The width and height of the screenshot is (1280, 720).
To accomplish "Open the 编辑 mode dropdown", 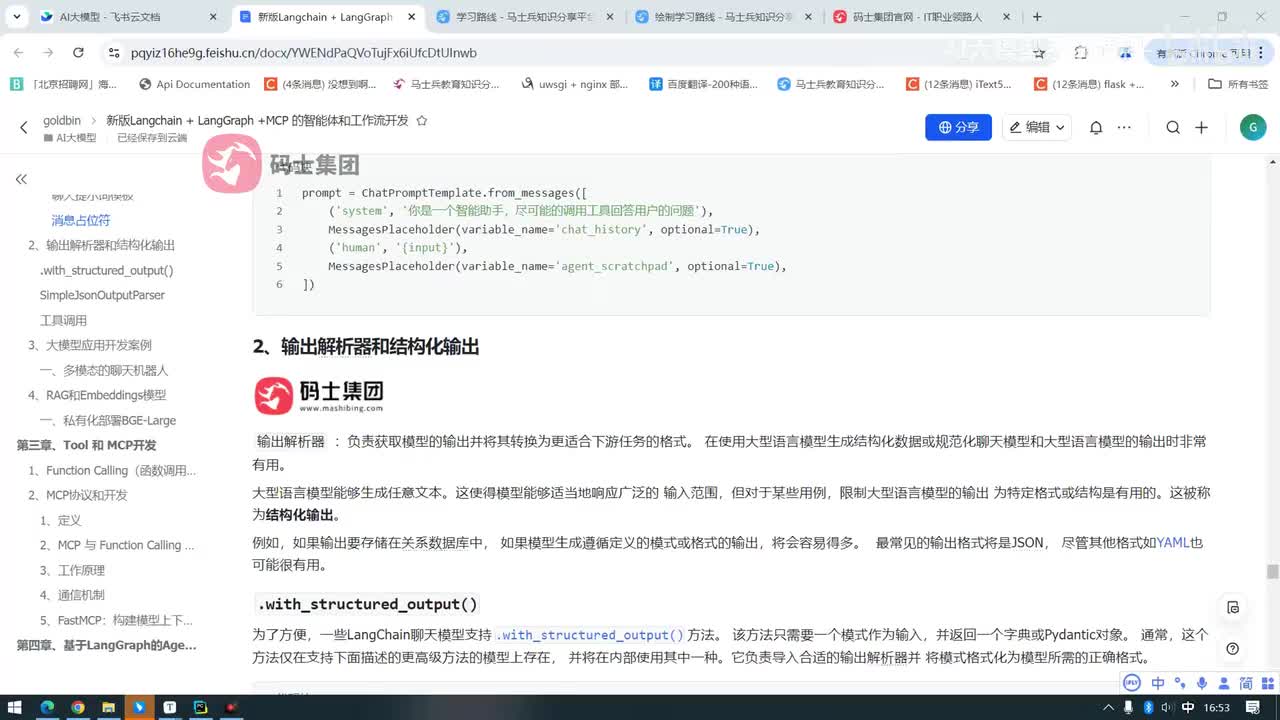I will (x=1036, y=127).
